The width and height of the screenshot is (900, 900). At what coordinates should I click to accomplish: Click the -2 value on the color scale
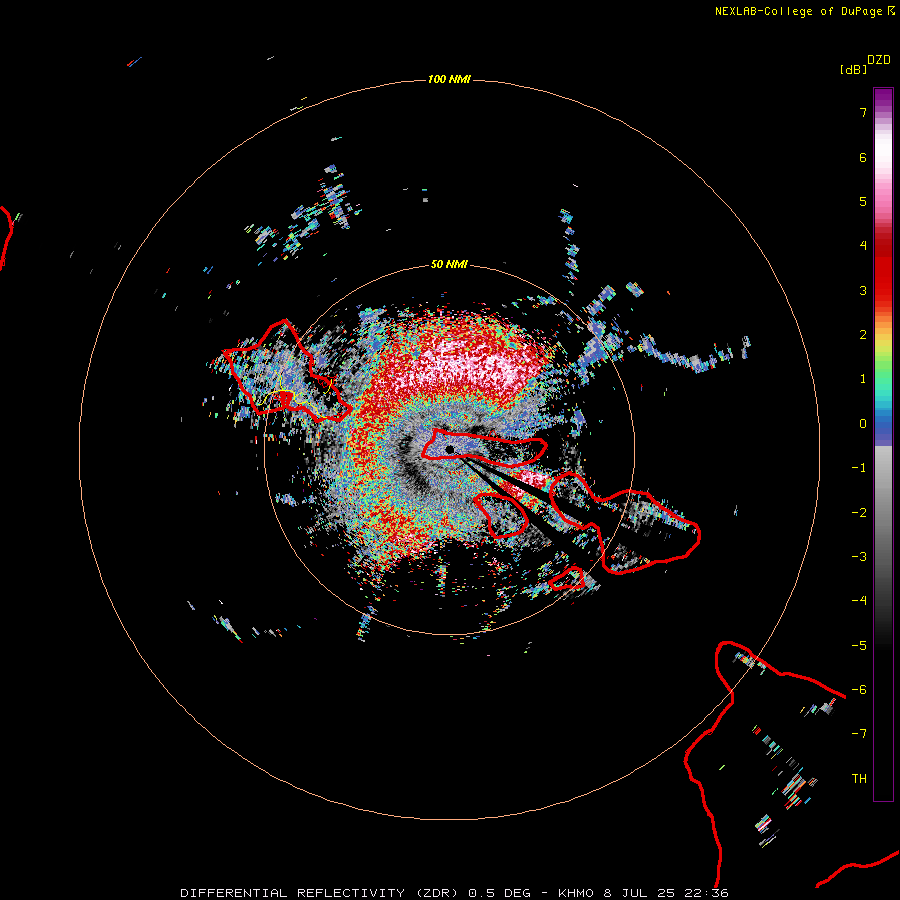tap(859, 513)
